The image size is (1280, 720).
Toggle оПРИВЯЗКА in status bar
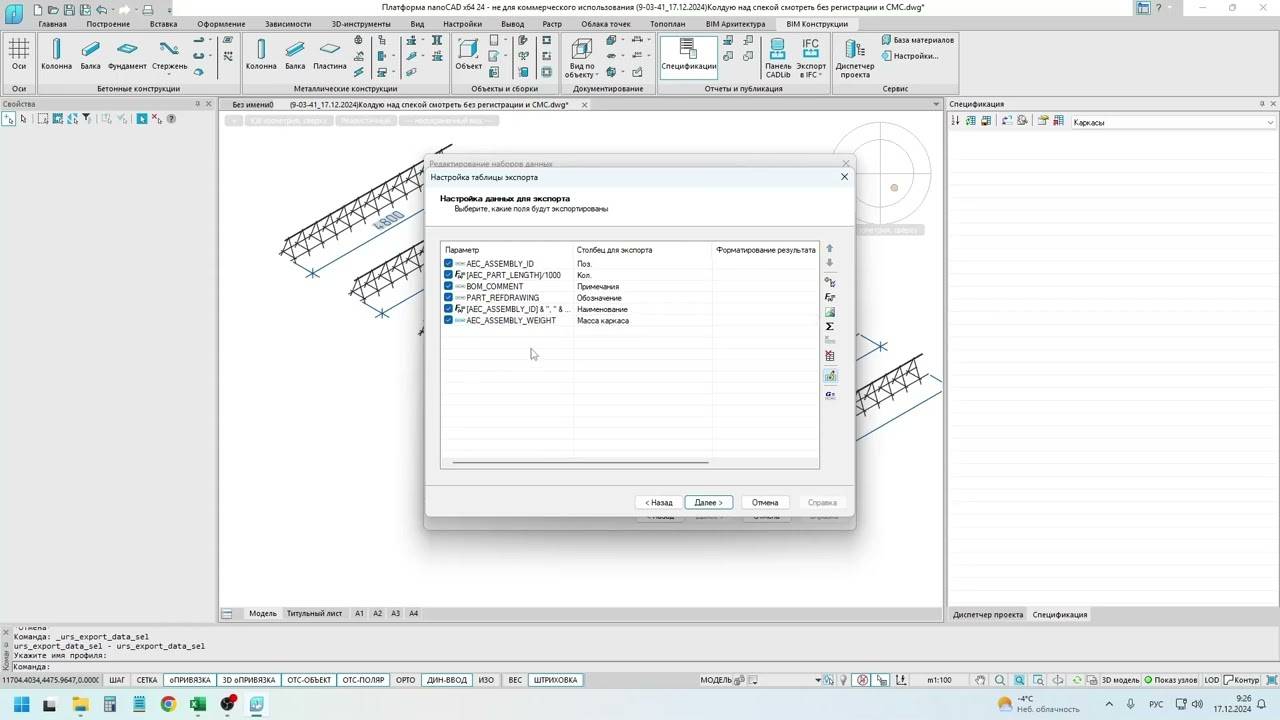(189, 680)
